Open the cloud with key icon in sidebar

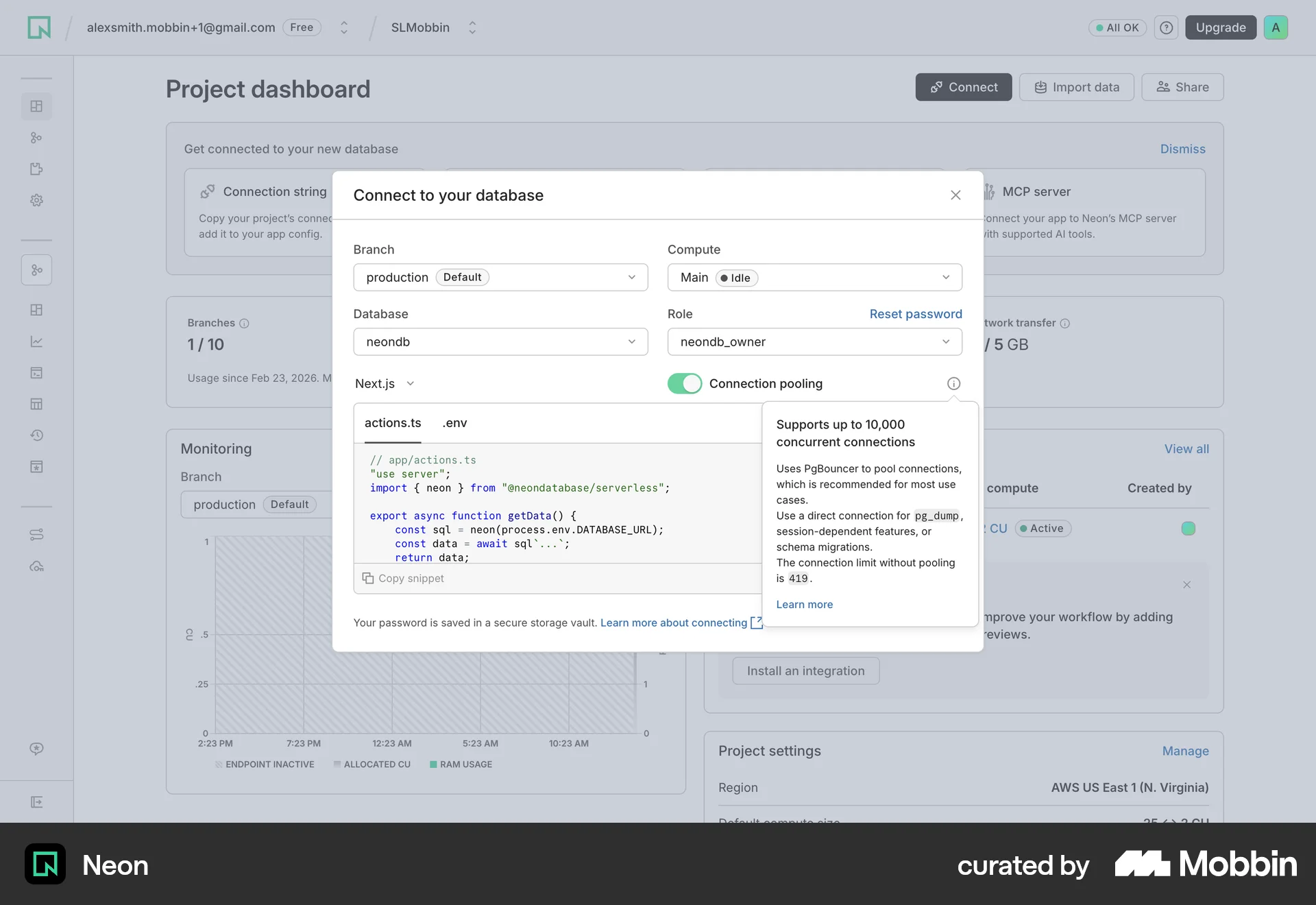[x=36, y=566]
